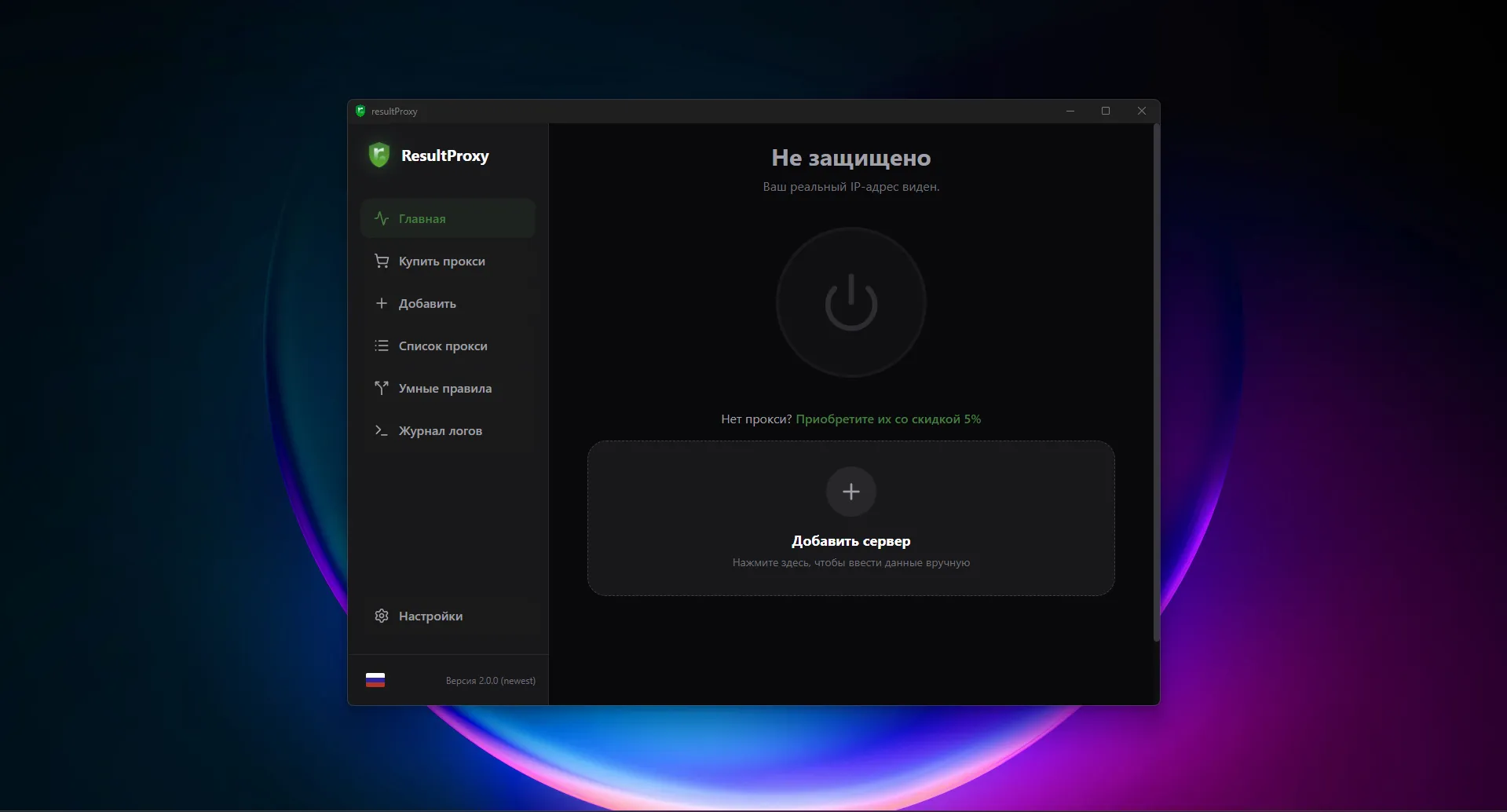
Task: Open the Журнал логов page
Action: (448, 430)
